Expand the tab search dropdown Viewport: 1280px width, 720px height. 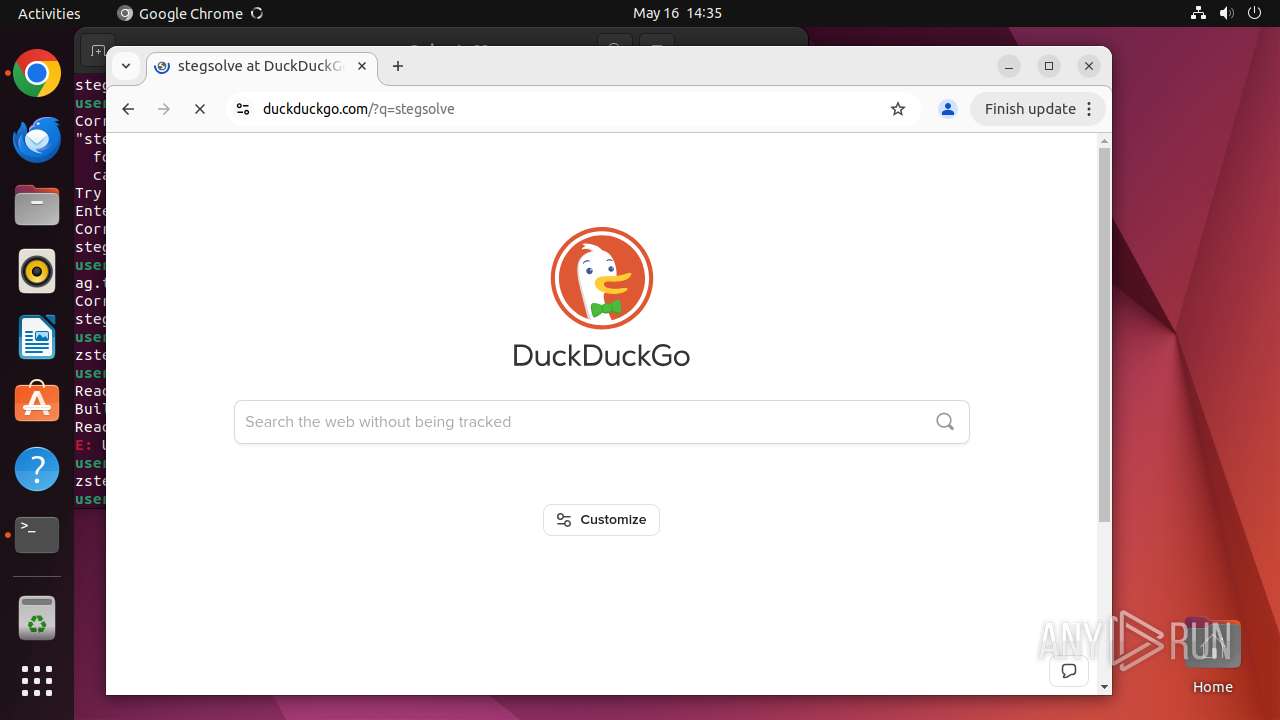[126, 66]
